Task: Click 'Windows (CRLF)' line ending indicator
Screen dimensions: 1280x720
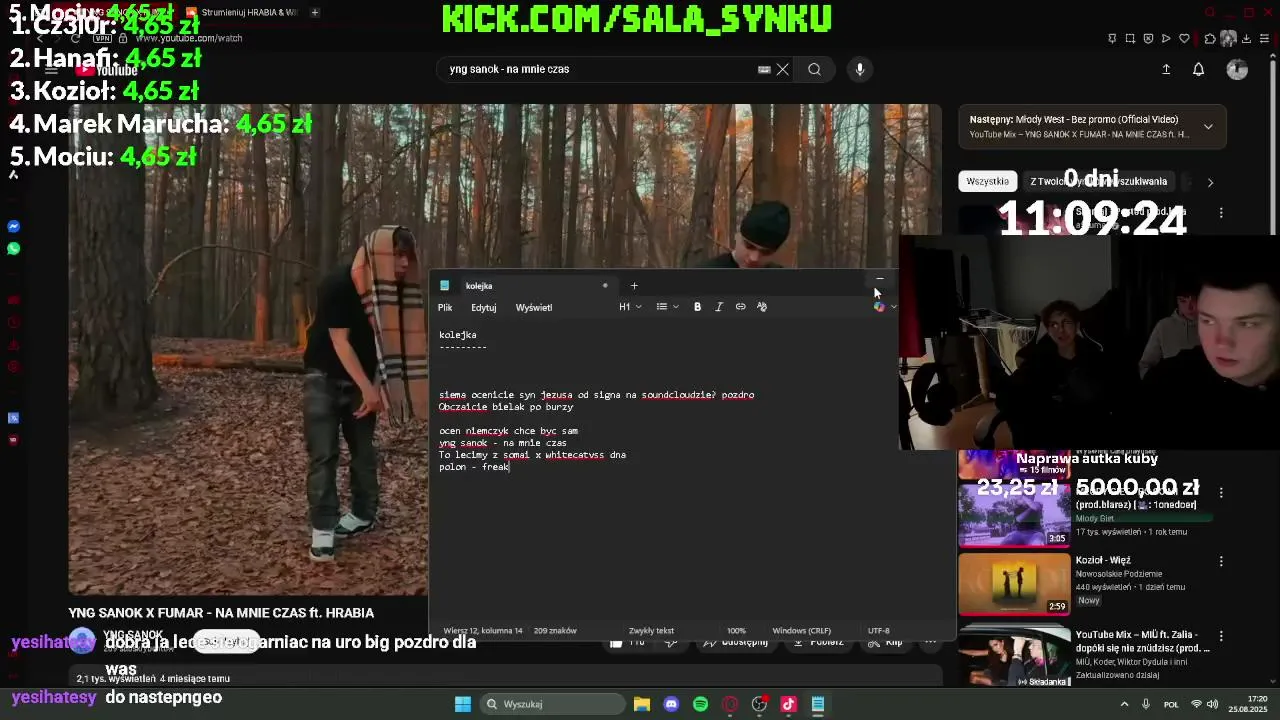Action: click(x=801, y=631)
